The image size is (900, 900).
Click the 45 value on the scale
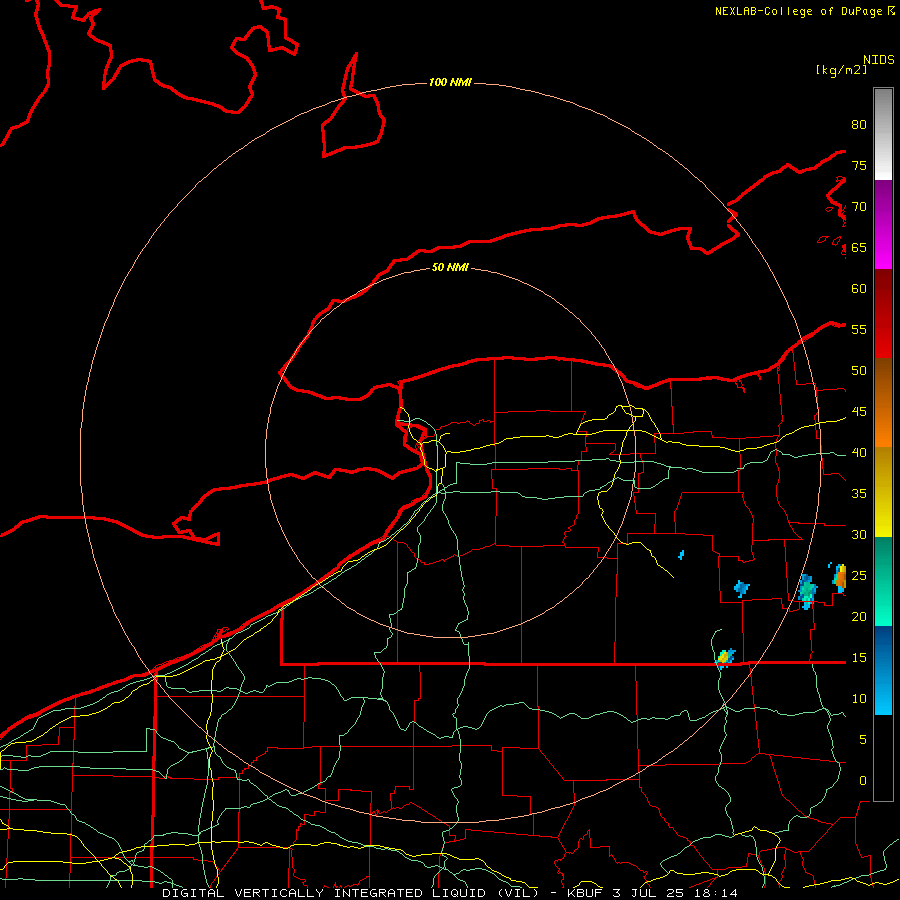tap(859, 412)
